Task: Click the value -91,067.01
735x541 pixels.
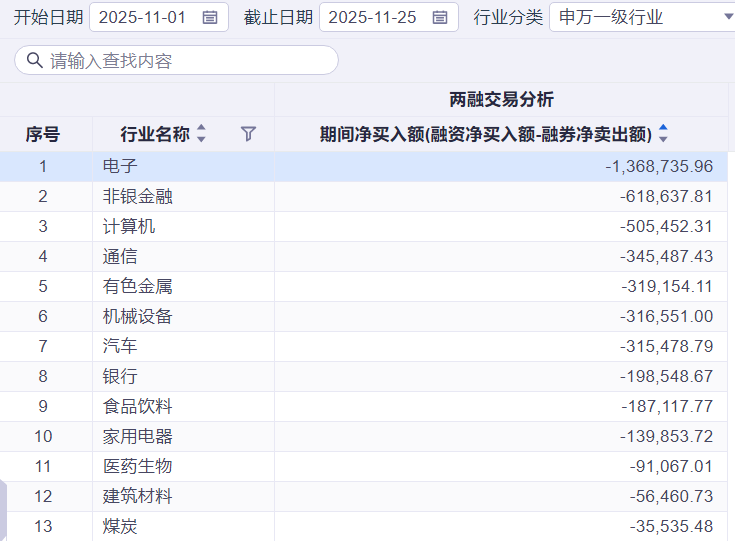Action: (x=671, y=466)
